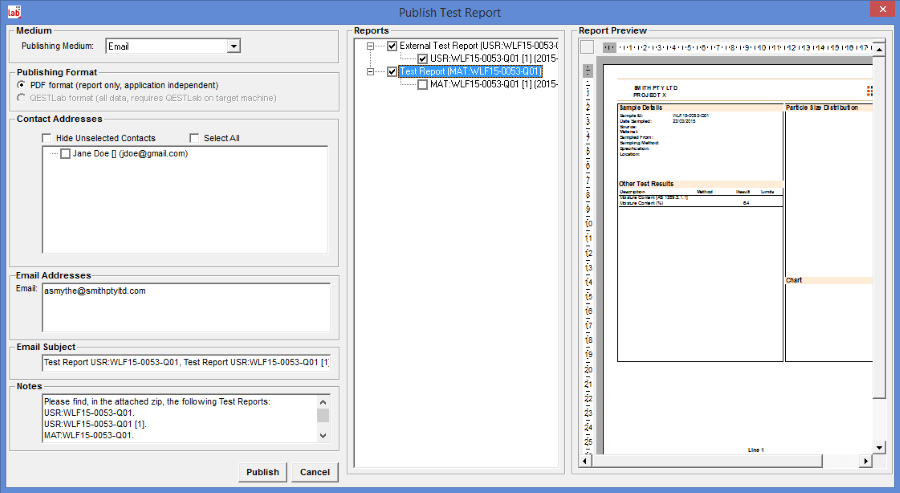Check the MAT:WLF15-0053-Q01 [1] report checkbox
The width and height of the screenshot is (900, 493).
coord(422,85)
